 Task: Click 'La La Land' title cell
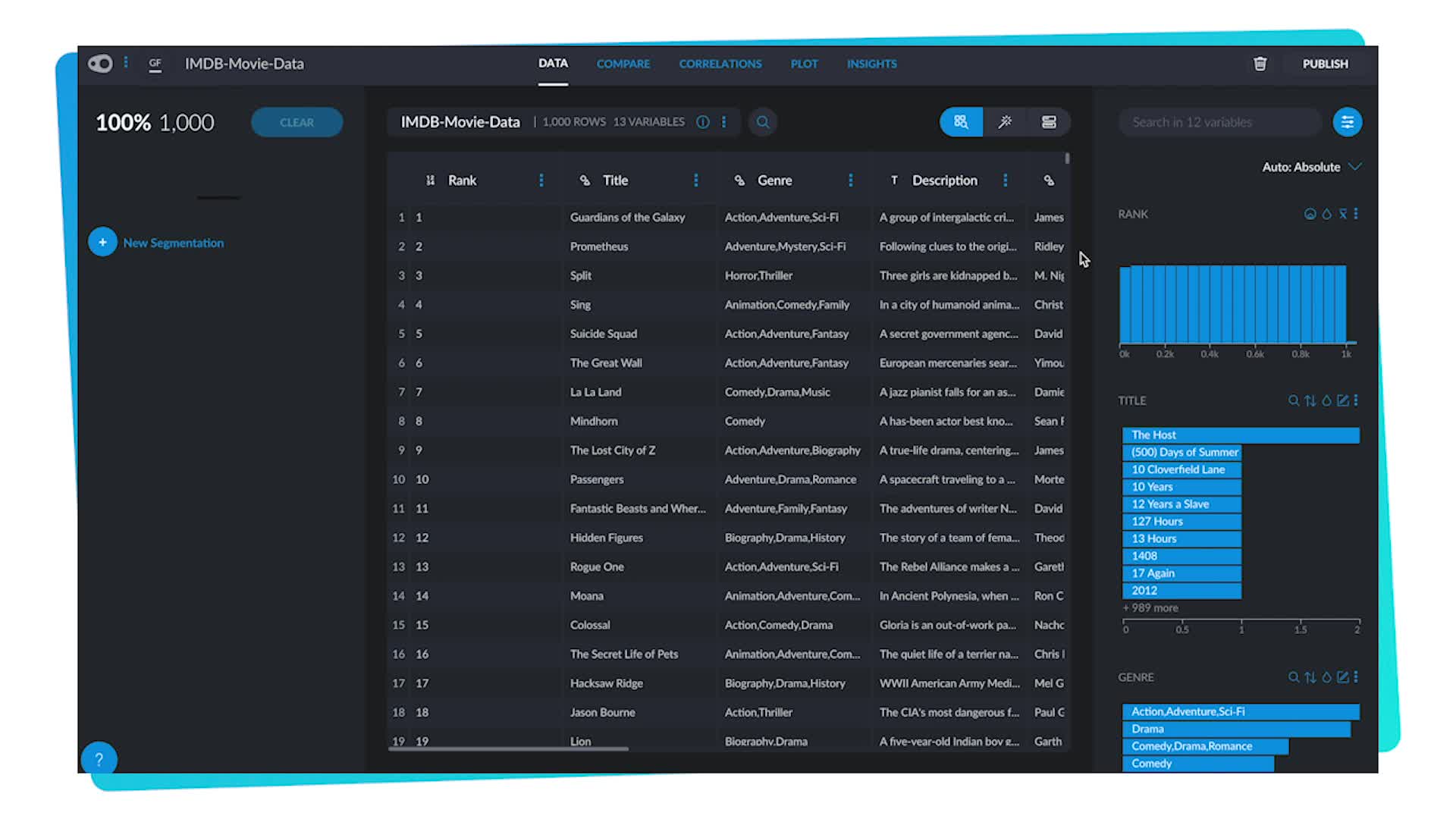(595, 392)
